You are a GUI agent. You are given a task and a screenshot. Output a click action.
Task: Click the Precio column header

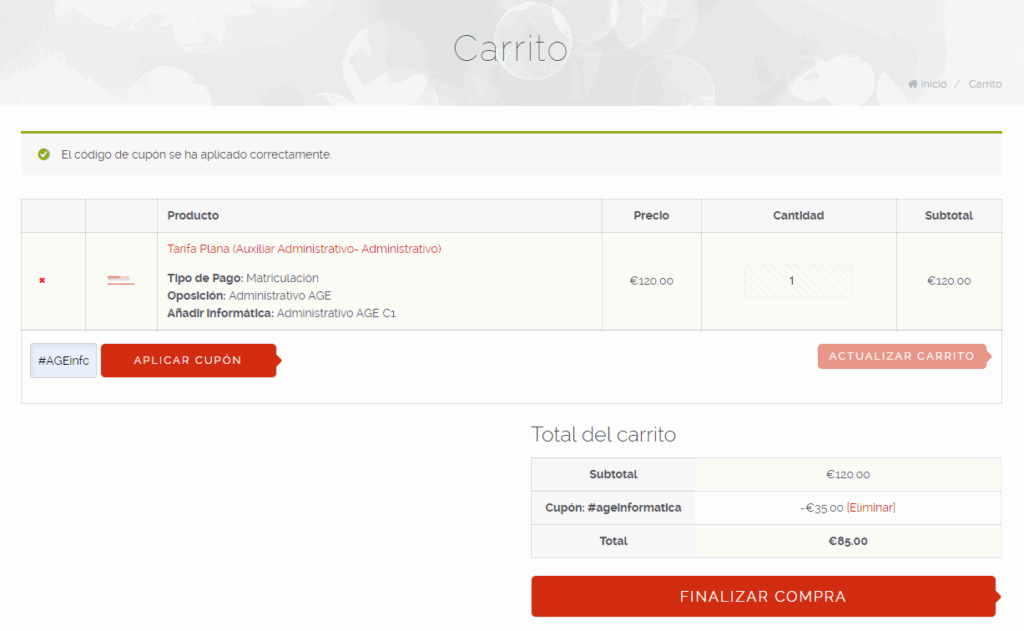(651, 216)
